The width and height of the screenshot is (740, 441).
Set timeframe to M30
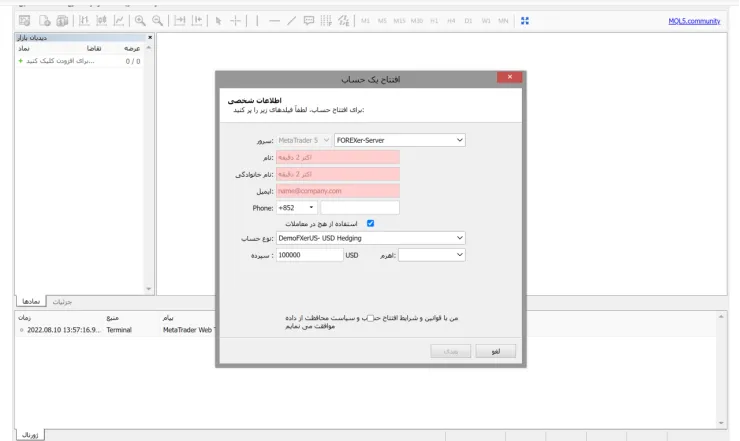pos(417,21)
